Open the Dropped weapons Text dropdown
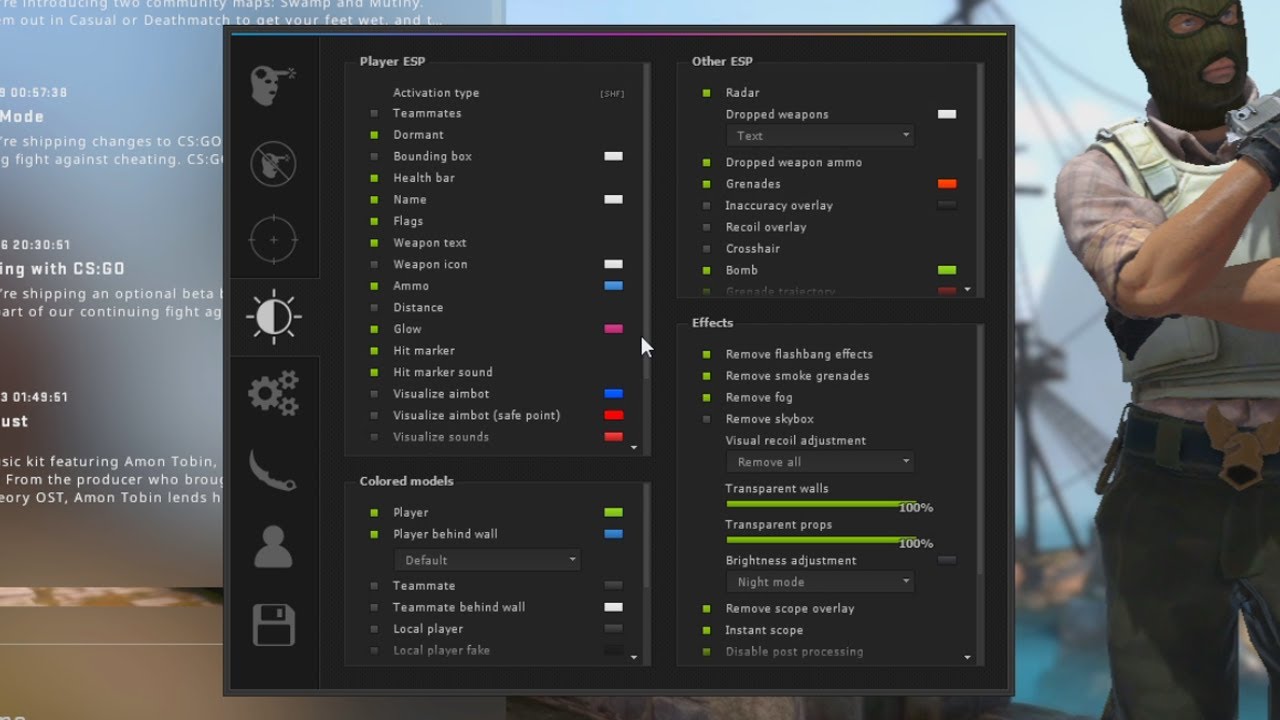 819,136
